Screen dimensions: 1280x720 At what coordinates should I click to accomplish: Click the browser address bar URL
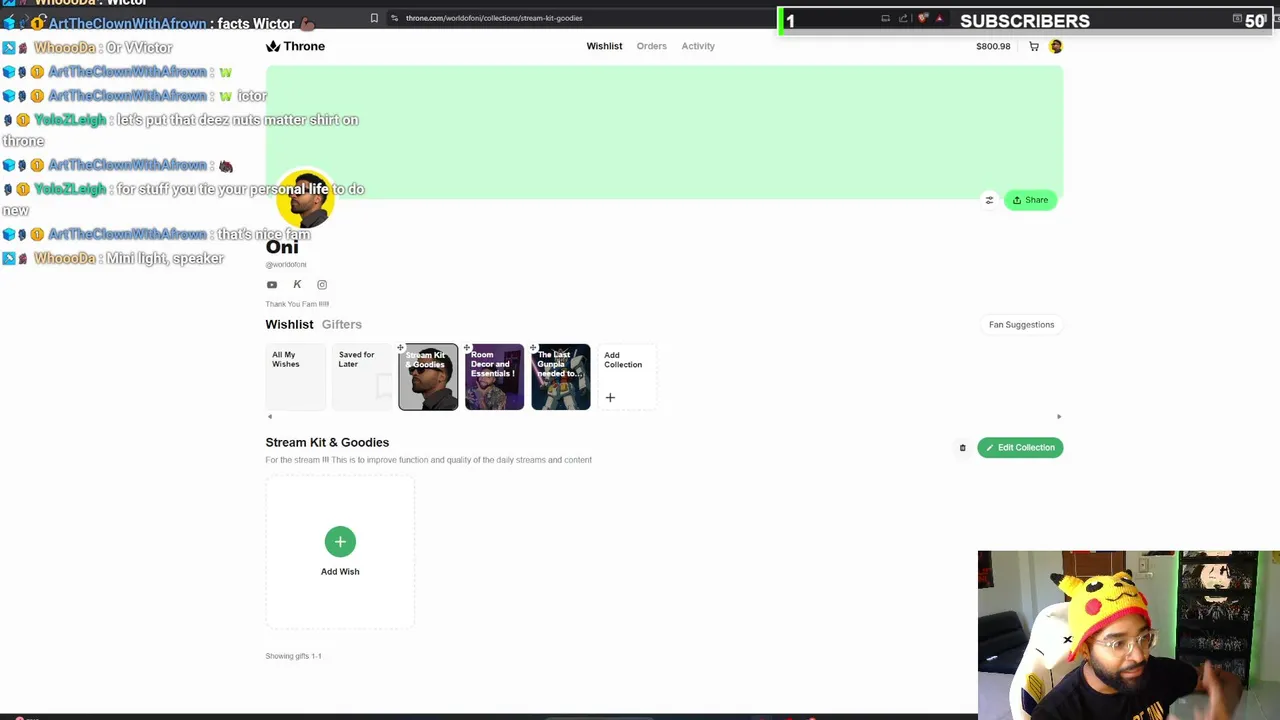coord(494,18)
